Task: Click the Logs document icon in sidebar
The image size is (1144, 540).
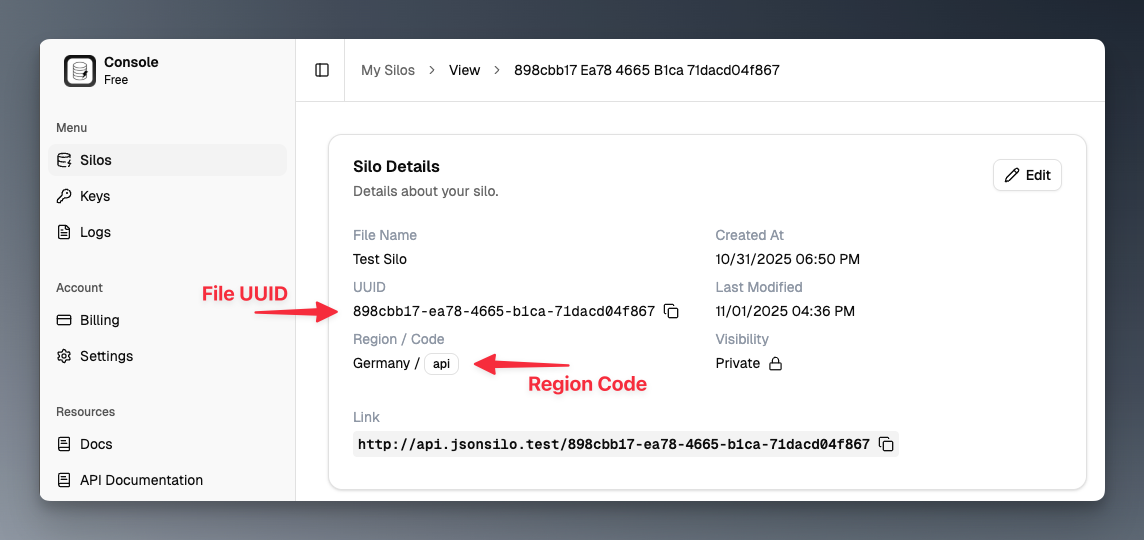Action: click(x=64, y=232)
